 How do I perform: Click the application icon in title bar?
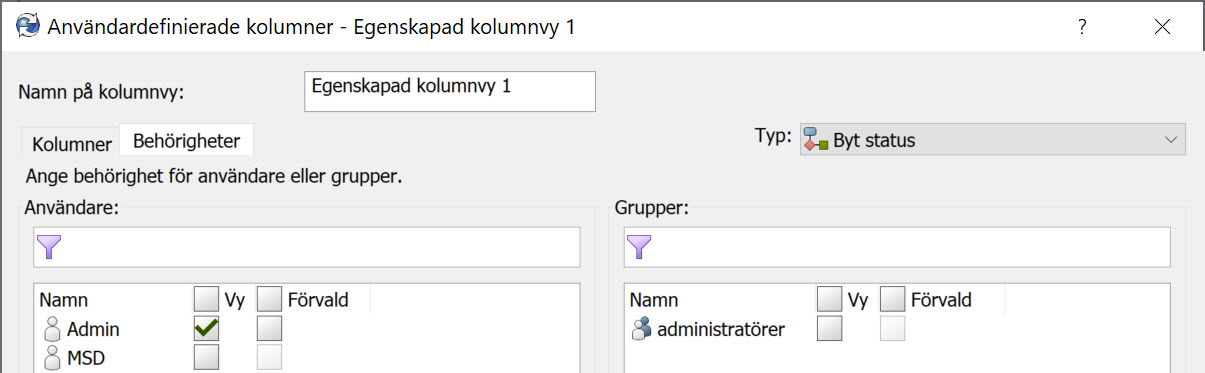pos(26,27)
